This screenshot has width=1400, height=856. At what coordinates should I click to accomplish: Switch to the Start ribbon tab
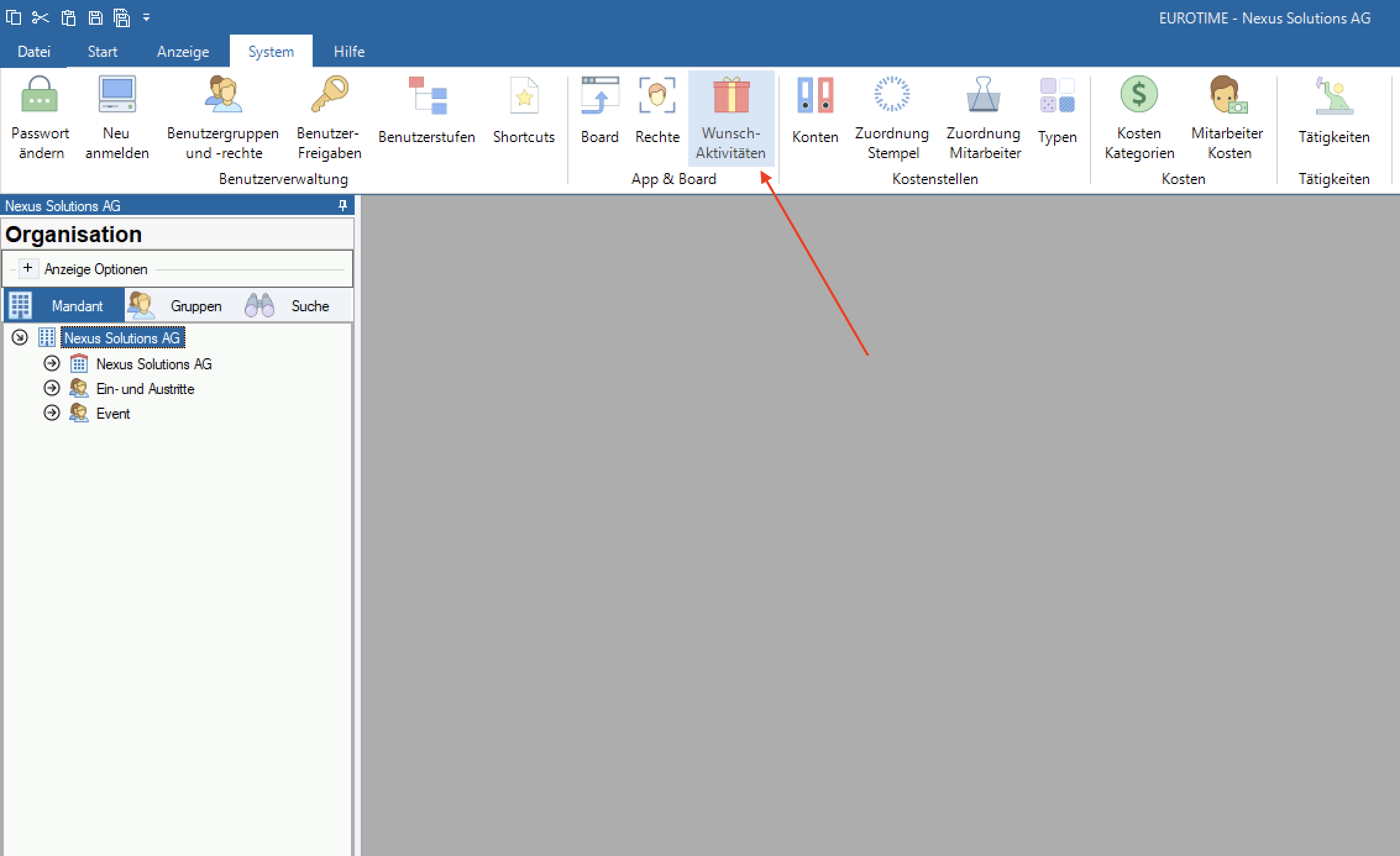(102, 52)
